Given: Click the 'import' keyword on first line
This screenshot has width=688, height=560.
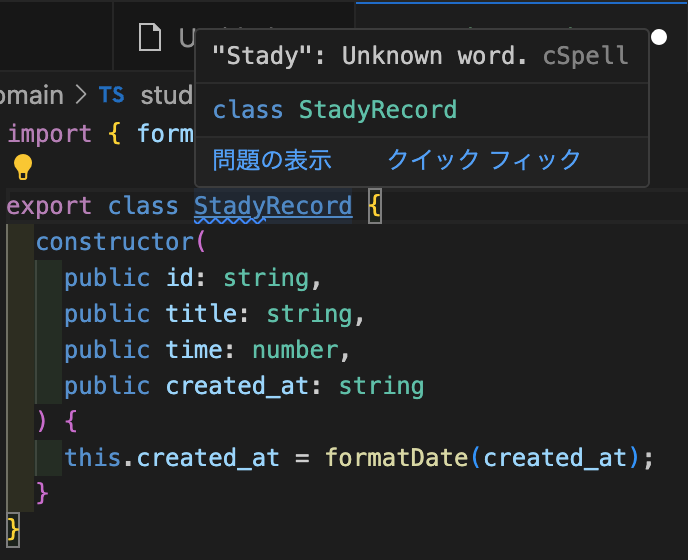Looking at the screenshot, I should tap(50, 133).
